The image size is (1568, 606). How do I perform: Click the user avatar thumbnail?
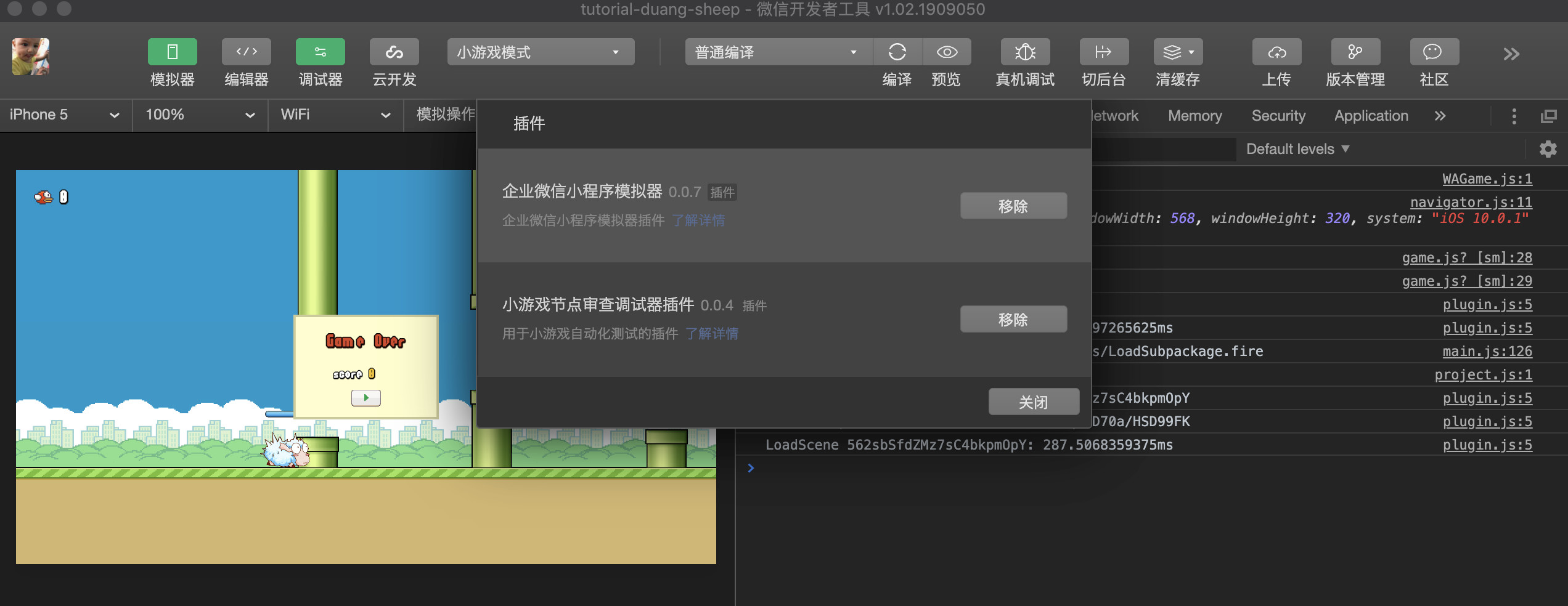coord(31,57)
